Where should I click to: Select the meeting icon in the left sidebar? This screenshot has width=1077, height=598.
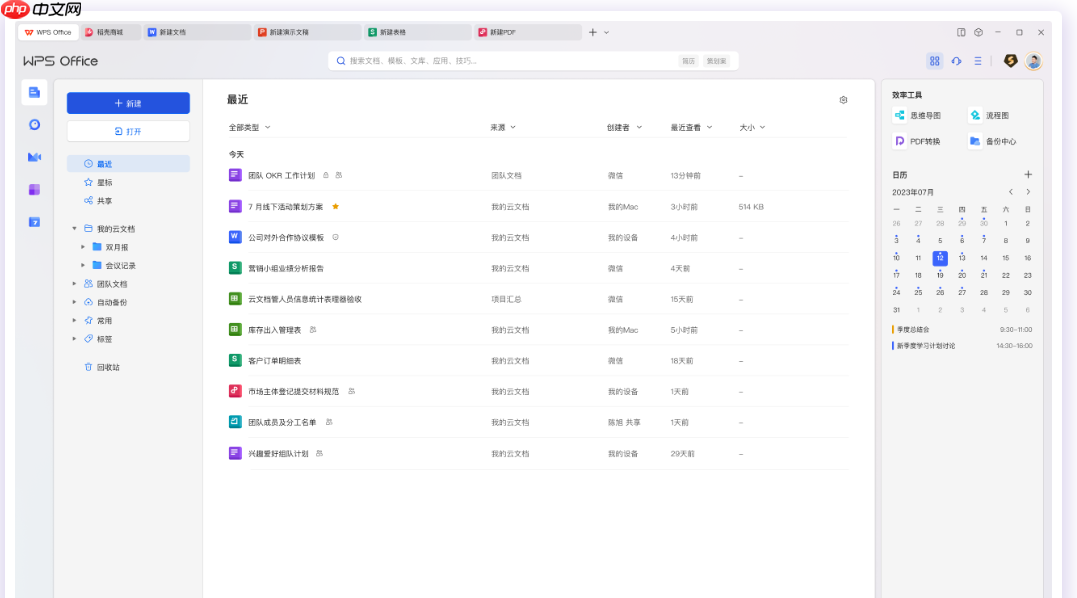pyautogui.click(x=33, y=157)
